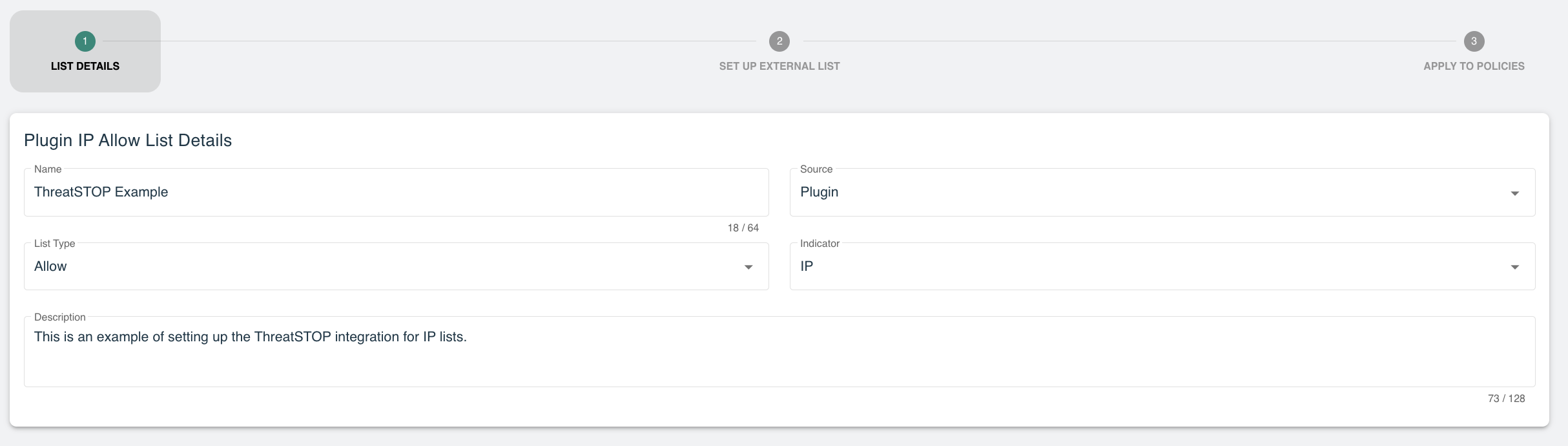The height and width of the screenshot is (446, 1568).
Task: Jump to APPLY TO POLICIES step
Action: 1473,66
